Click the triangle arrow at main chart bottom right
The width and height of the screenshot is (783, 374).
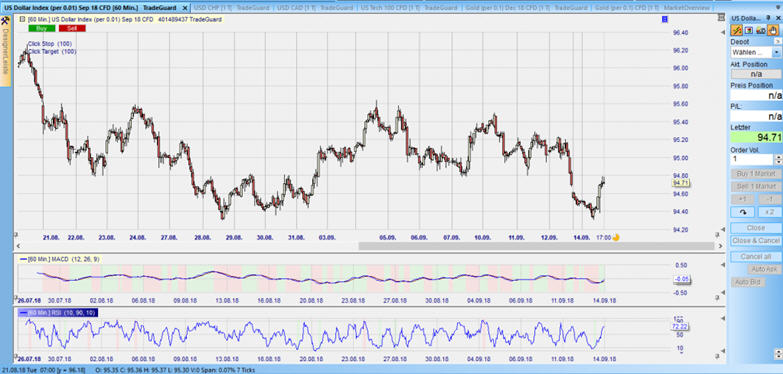(723, 229)
